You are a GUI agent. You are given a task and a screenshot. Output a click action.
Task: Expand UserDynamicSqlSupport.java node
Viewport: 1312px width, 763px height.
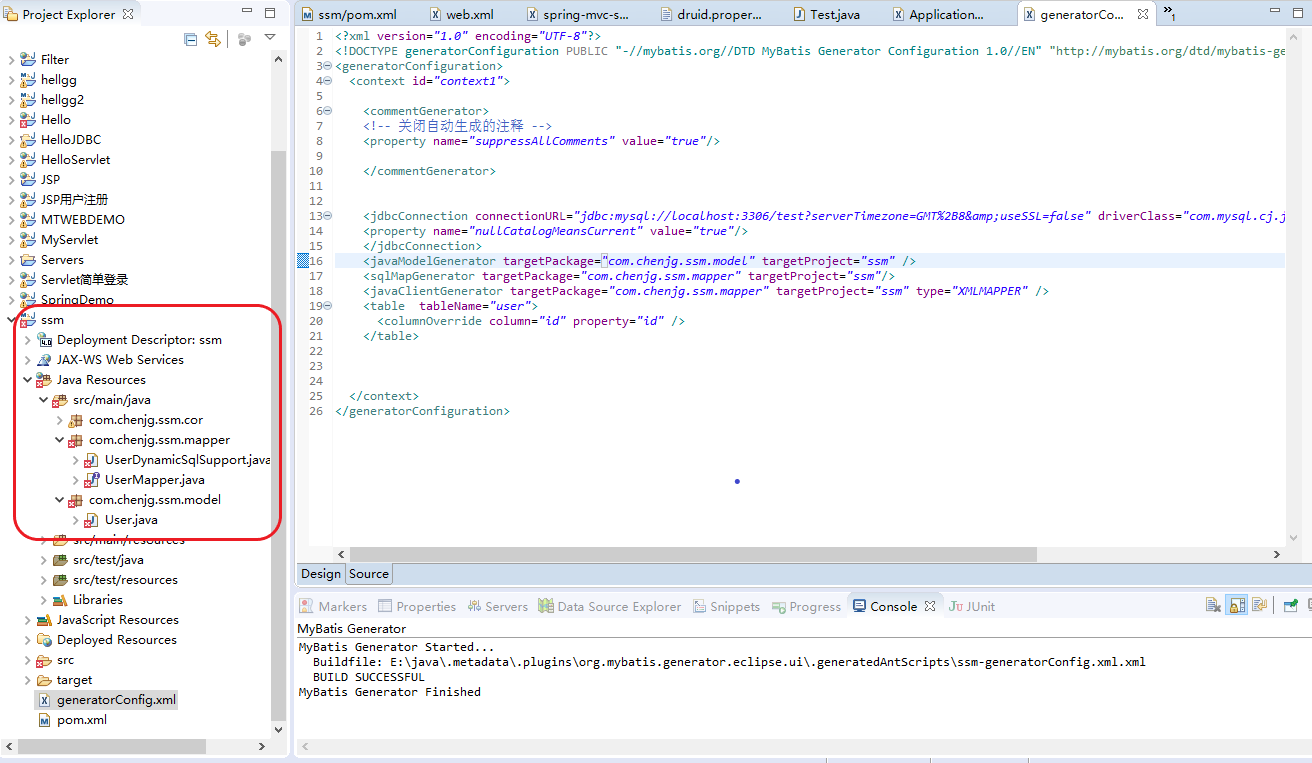point(75,460)
